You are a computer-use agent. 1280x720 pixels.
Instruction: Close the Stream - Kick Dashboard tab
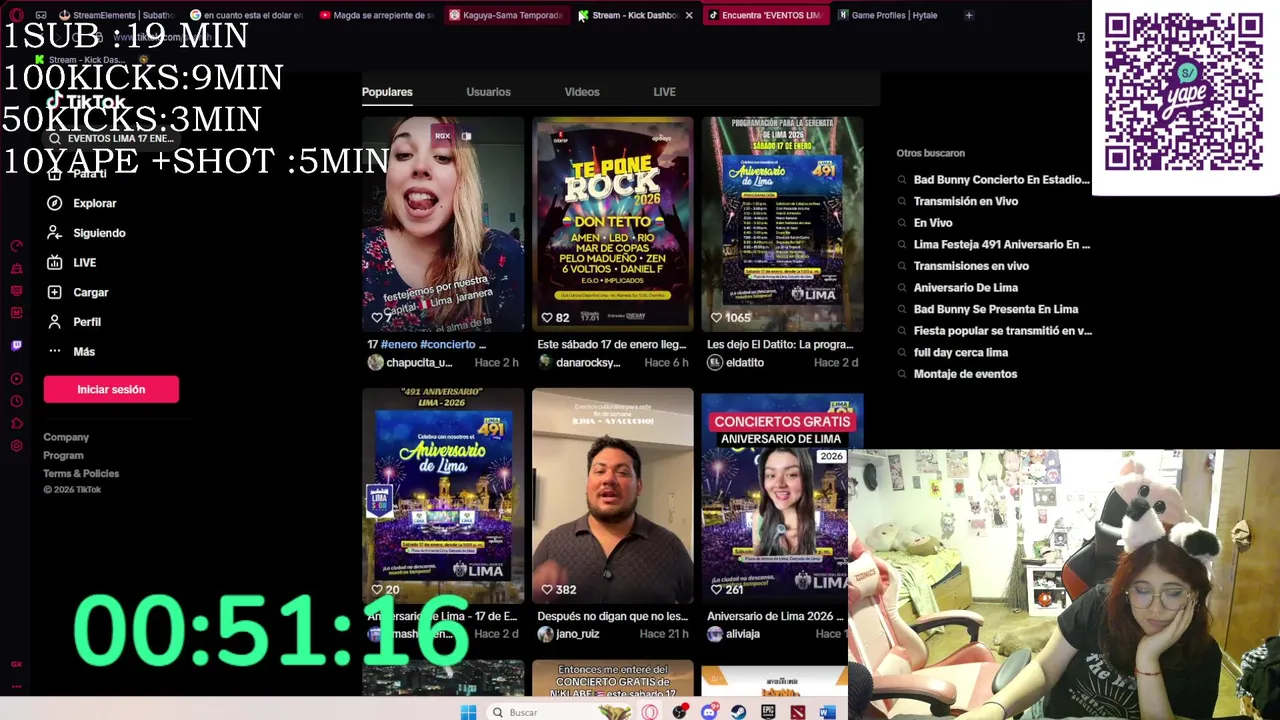tap(689, 15)
